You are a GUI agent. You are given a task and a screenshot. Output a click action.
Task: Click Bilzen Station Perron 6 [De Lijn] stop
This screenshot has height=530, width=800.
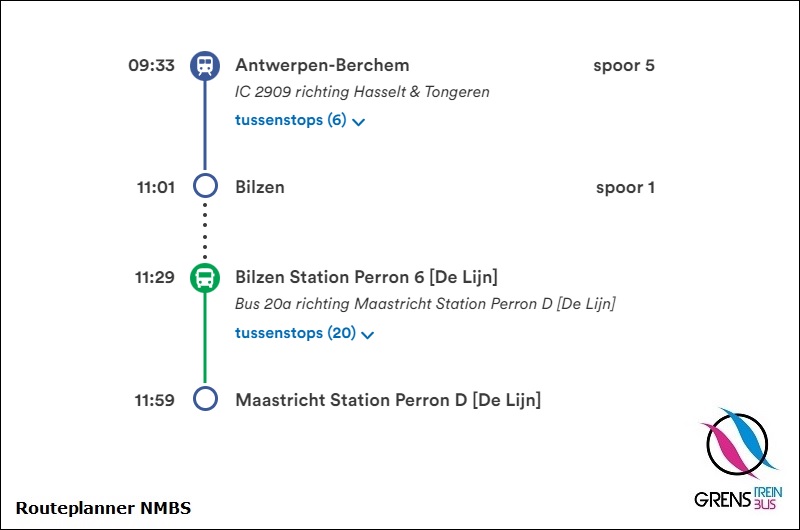(x=366, y=277)
